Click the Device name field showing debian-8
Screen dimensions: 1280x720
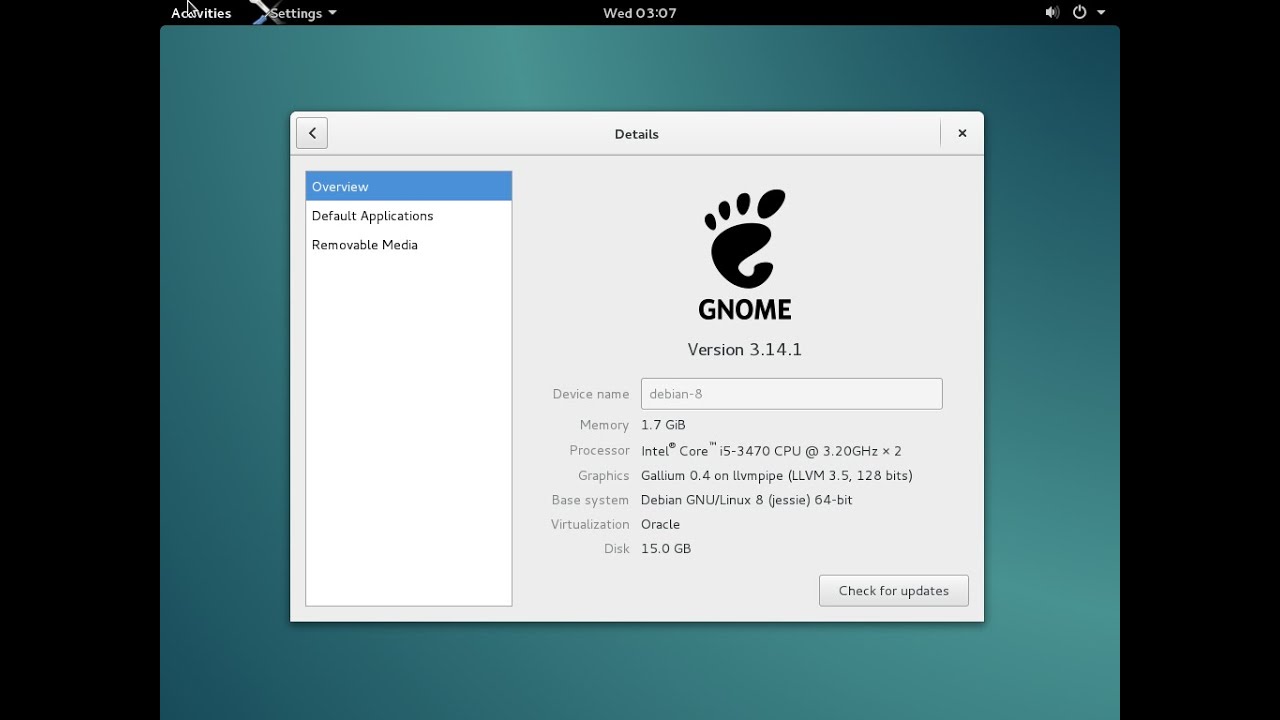tap(792, 393)
